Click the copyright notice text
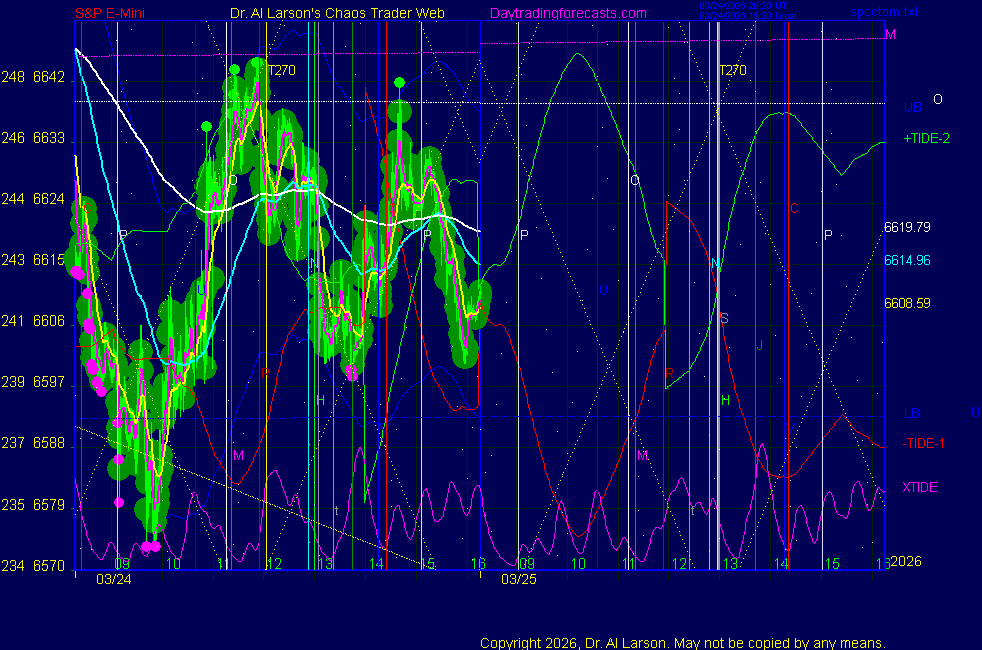This screenshot has height=650, width=982. 682,643
